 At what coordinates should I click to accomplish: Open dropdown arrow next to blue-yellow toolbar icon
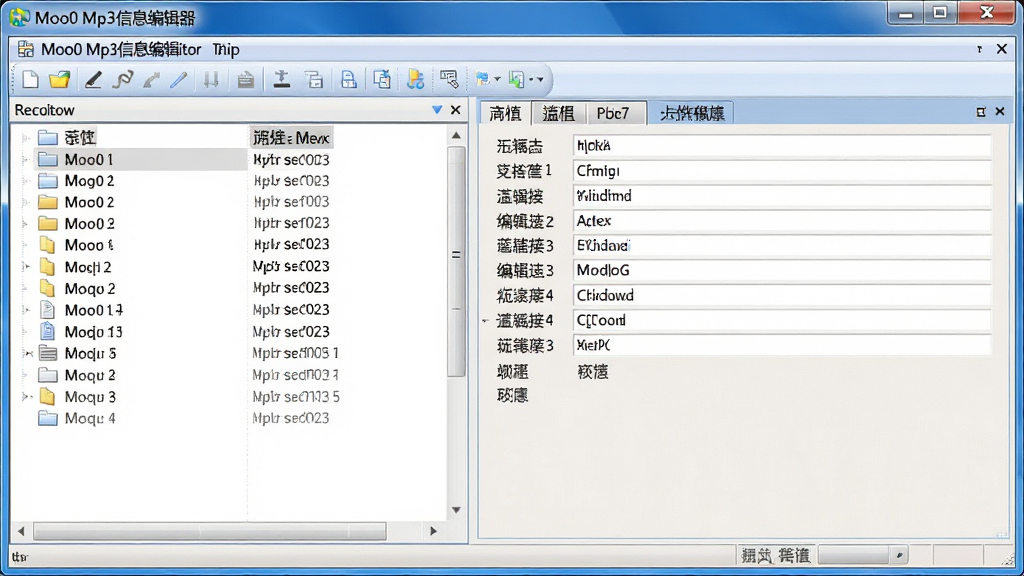(498, 80)
